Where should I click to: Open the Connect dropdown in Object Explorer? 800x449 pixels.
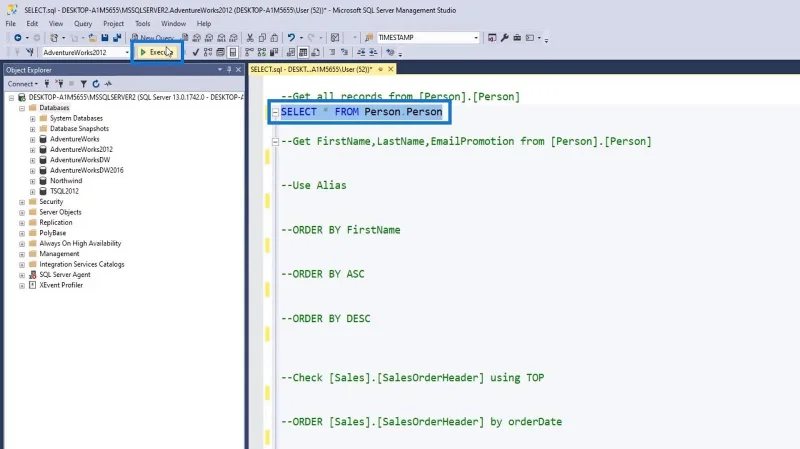22,84
